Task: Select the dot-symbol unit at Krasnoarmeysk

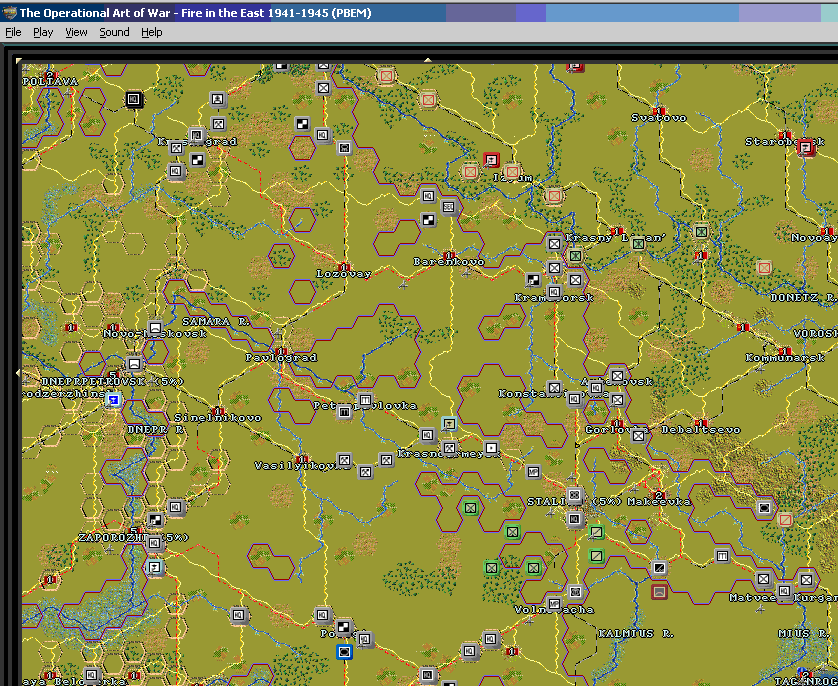Action: (491, 447)
